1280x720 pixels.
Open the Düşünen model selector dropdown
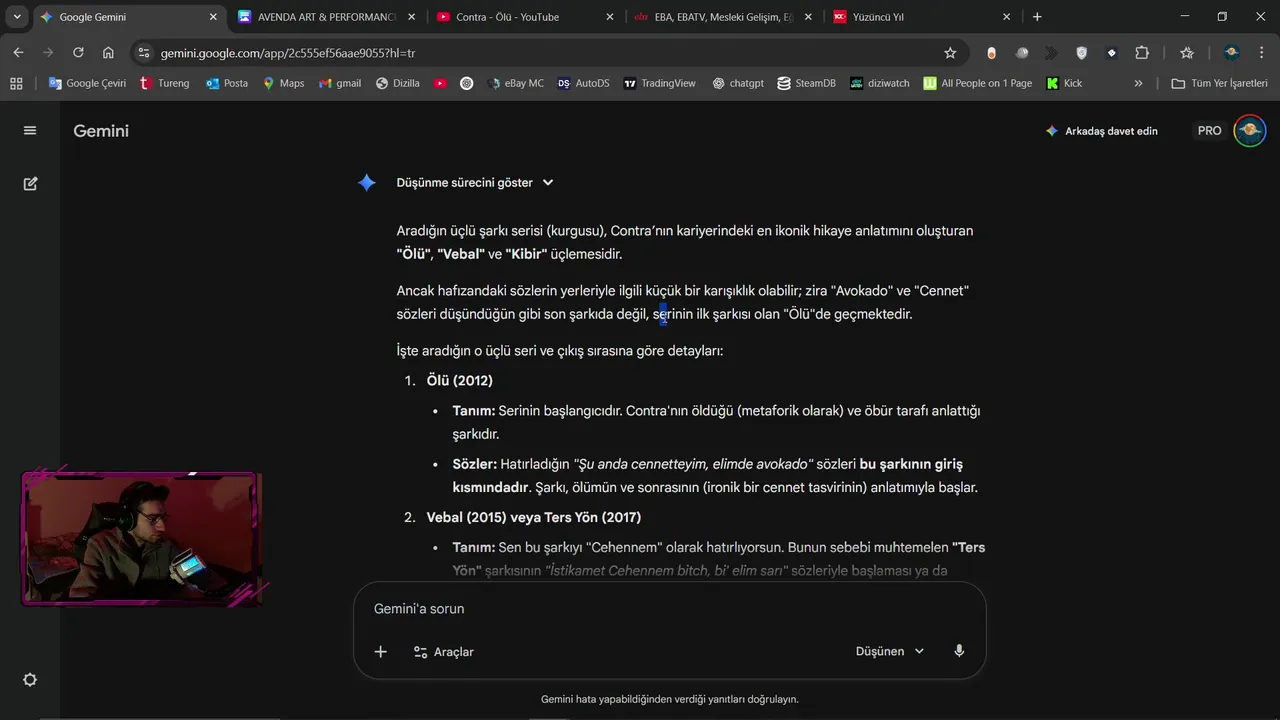tap(889, 651)
